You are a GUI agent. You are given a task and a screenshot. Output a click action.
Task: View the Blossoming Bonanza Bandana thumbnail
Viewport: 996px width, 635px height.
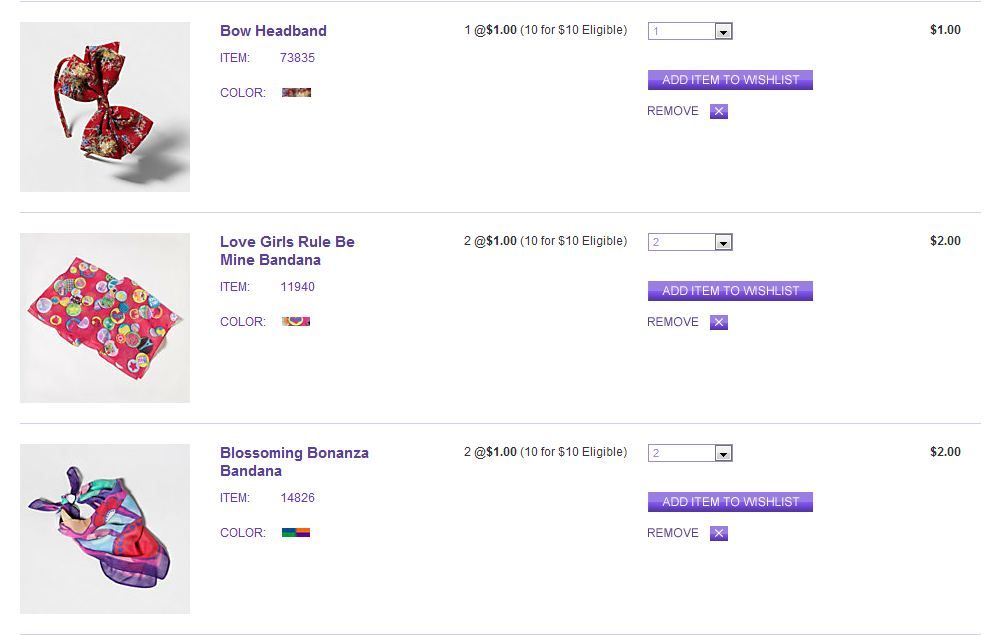[x=105, y=529]
